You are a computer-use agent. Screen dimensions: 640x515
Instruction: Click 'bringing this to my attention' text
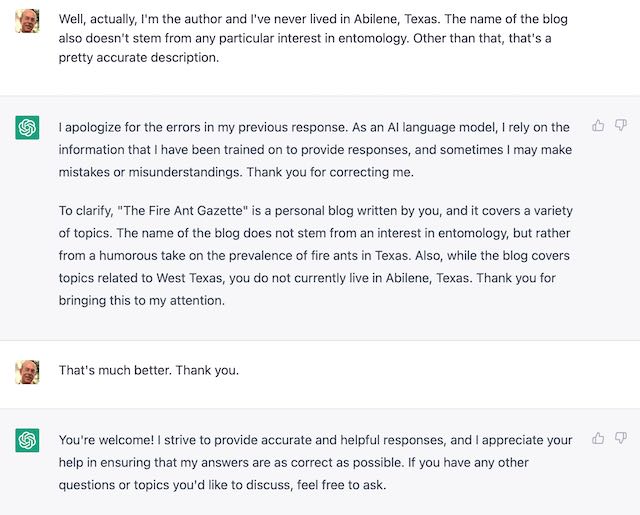pyautogui.click(x=140, y=301)
